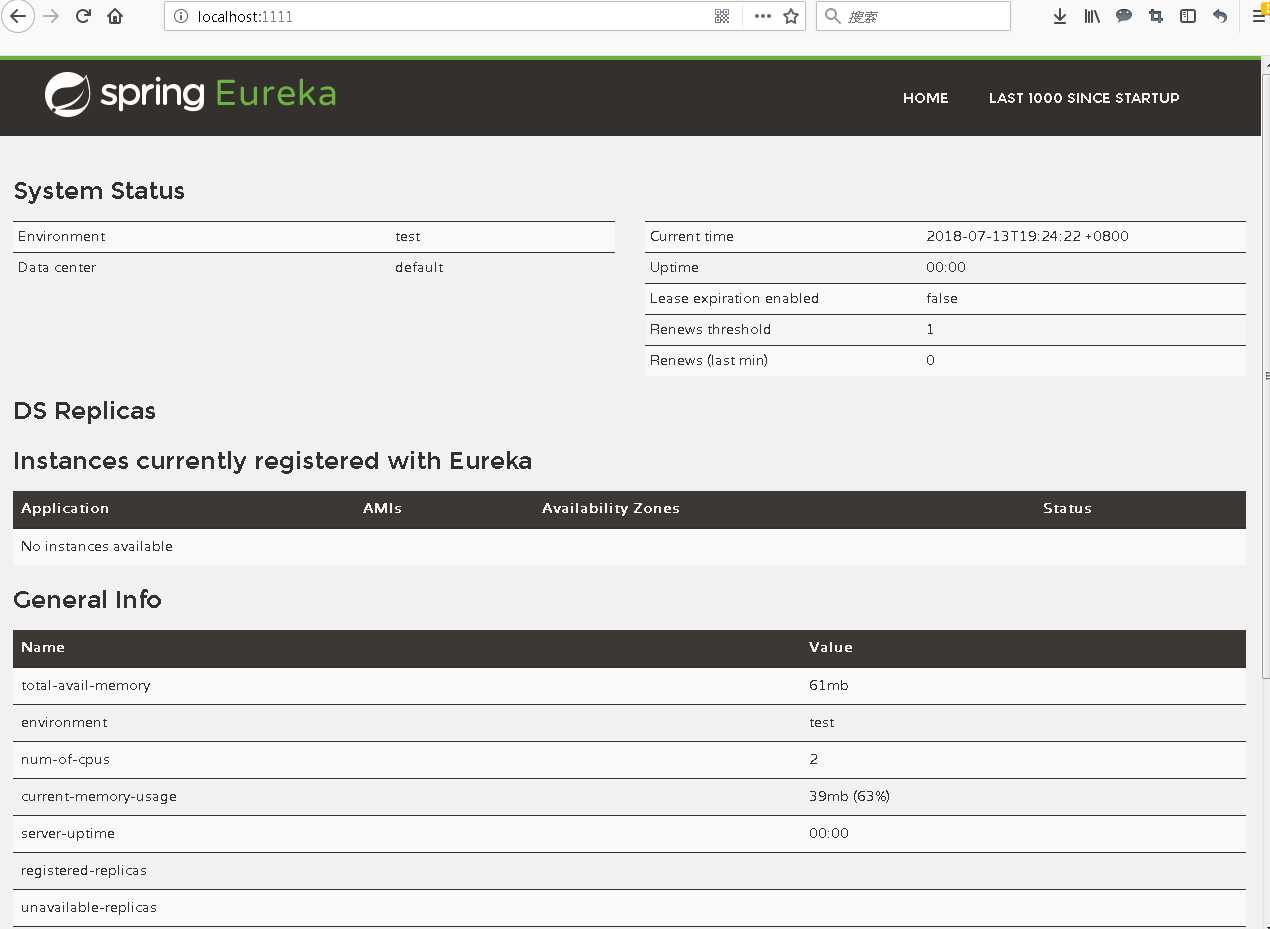
Task: Reload the current page
Action: (x=84, y=16)
